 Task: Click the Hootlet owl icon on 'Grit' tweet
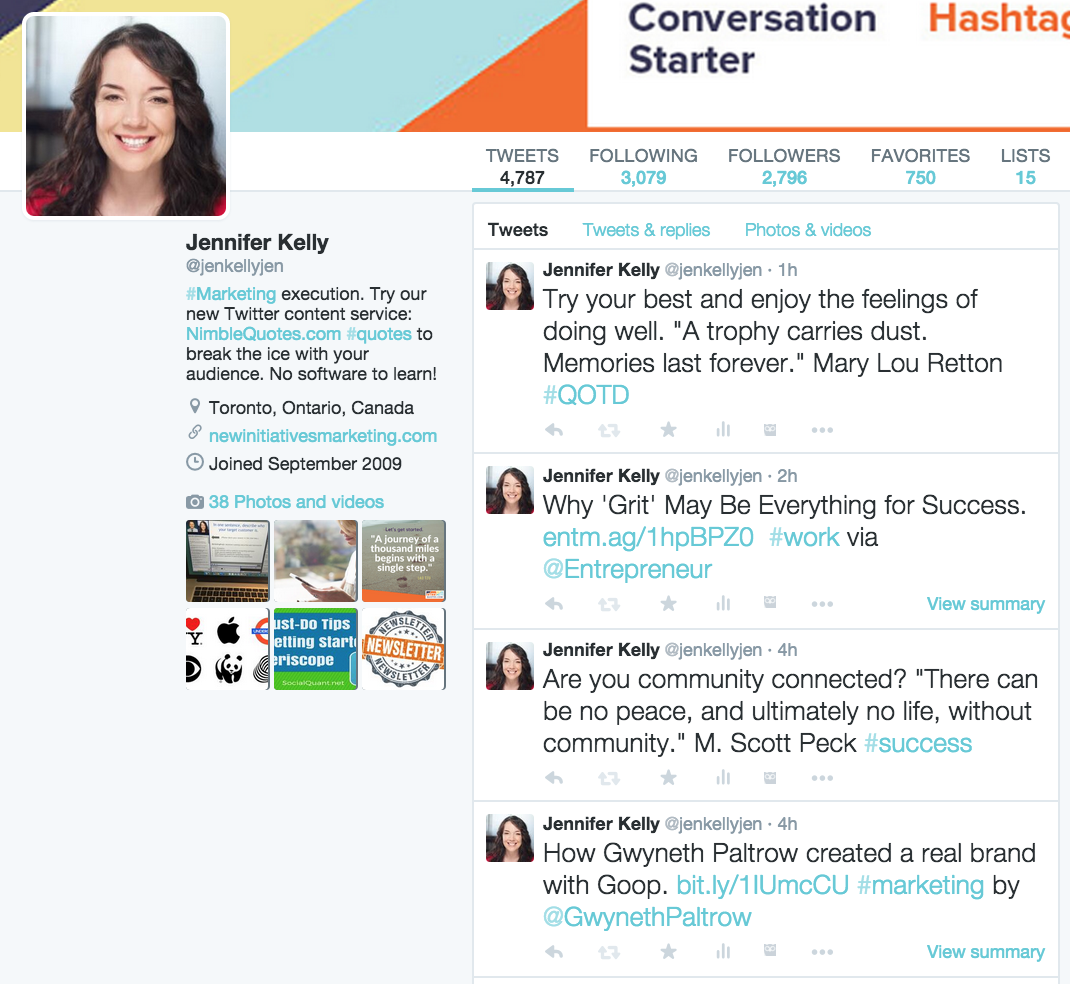770,603
